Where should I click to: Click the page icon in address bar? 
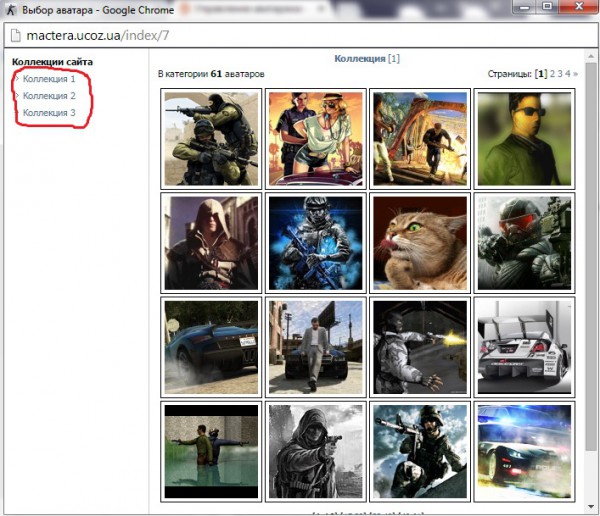(x=15, y=35)
